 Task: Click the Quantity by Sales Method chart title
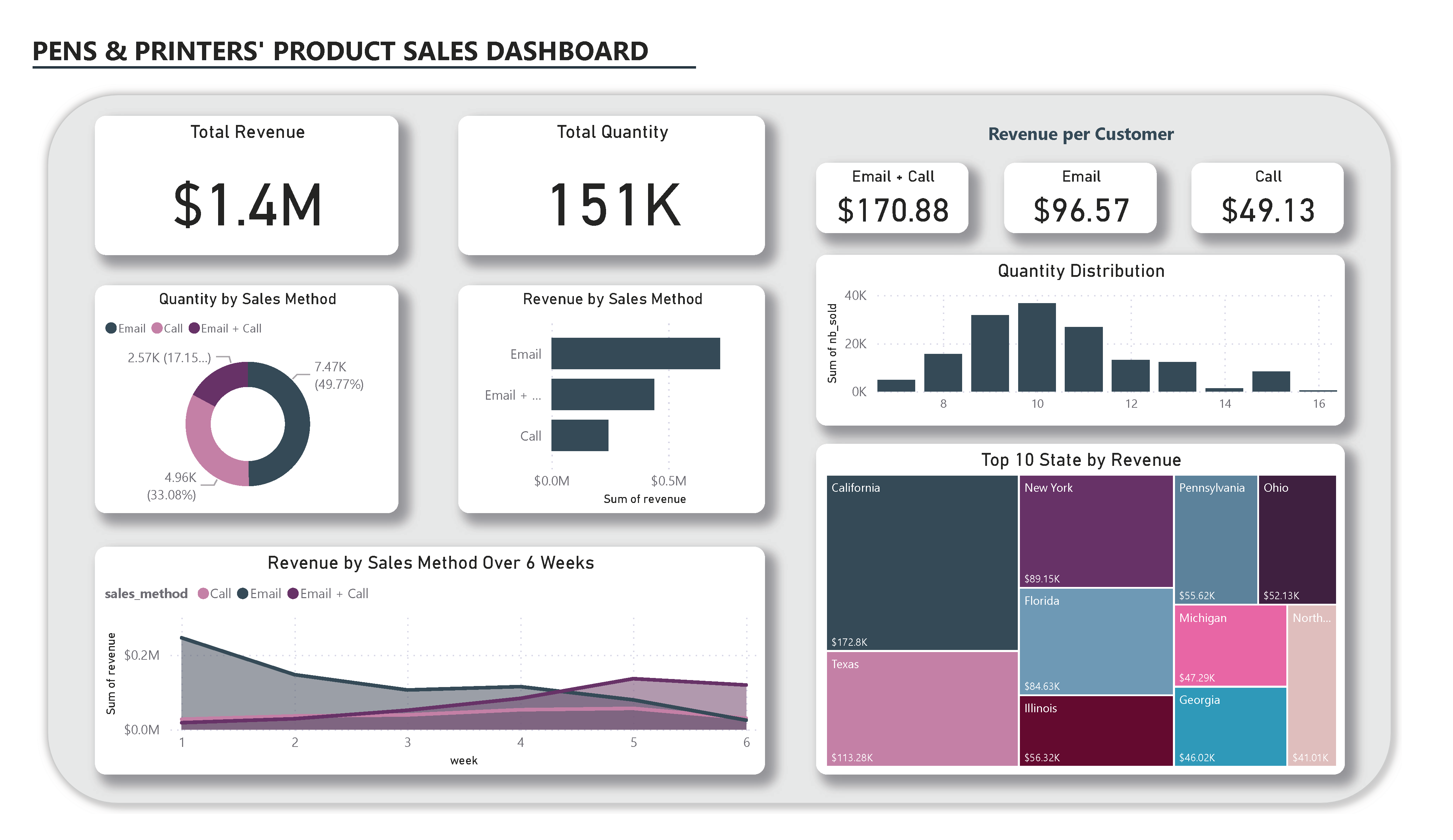point(248,299)
